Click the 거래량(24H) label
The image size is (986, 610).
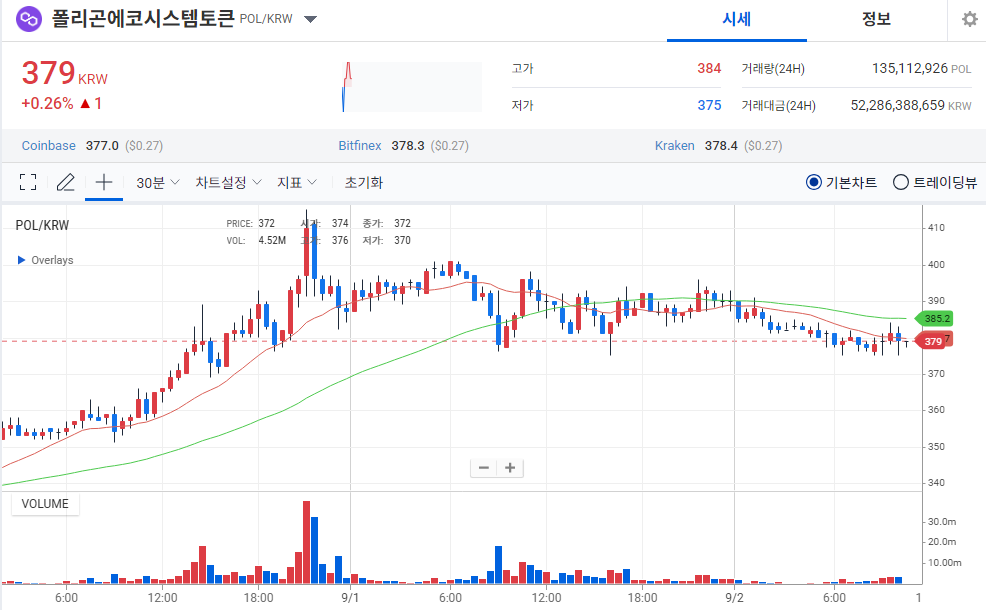773,69
